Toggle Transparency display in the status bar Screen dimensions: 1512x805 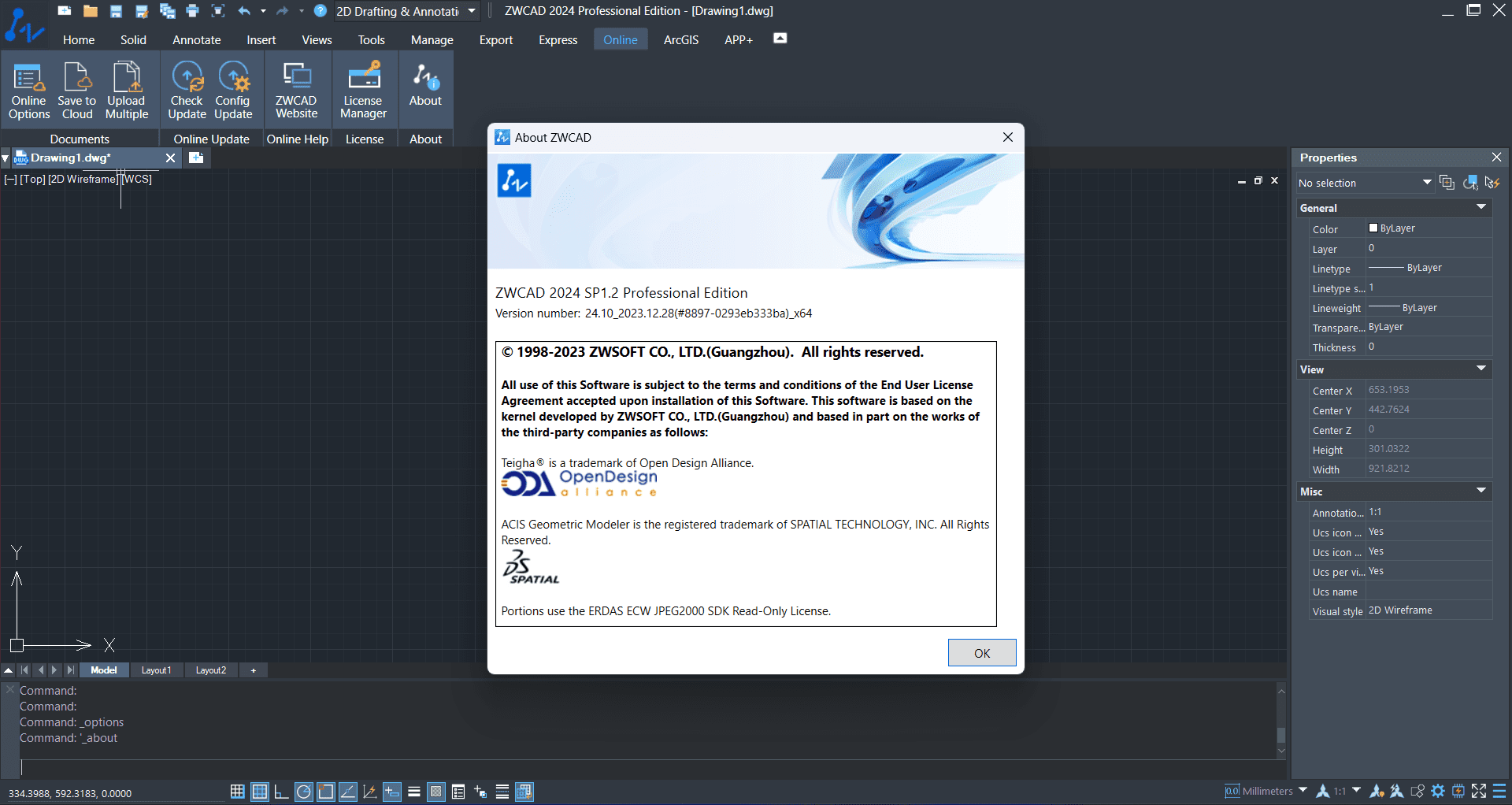click(435, 792)
